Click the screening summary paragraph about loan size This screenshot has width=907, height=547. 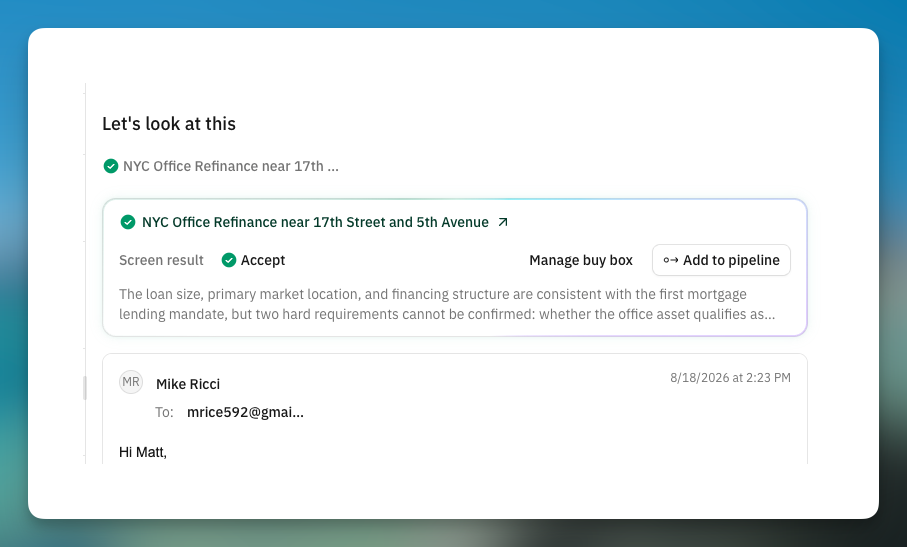pyautogui.click(x=447, y=304)
